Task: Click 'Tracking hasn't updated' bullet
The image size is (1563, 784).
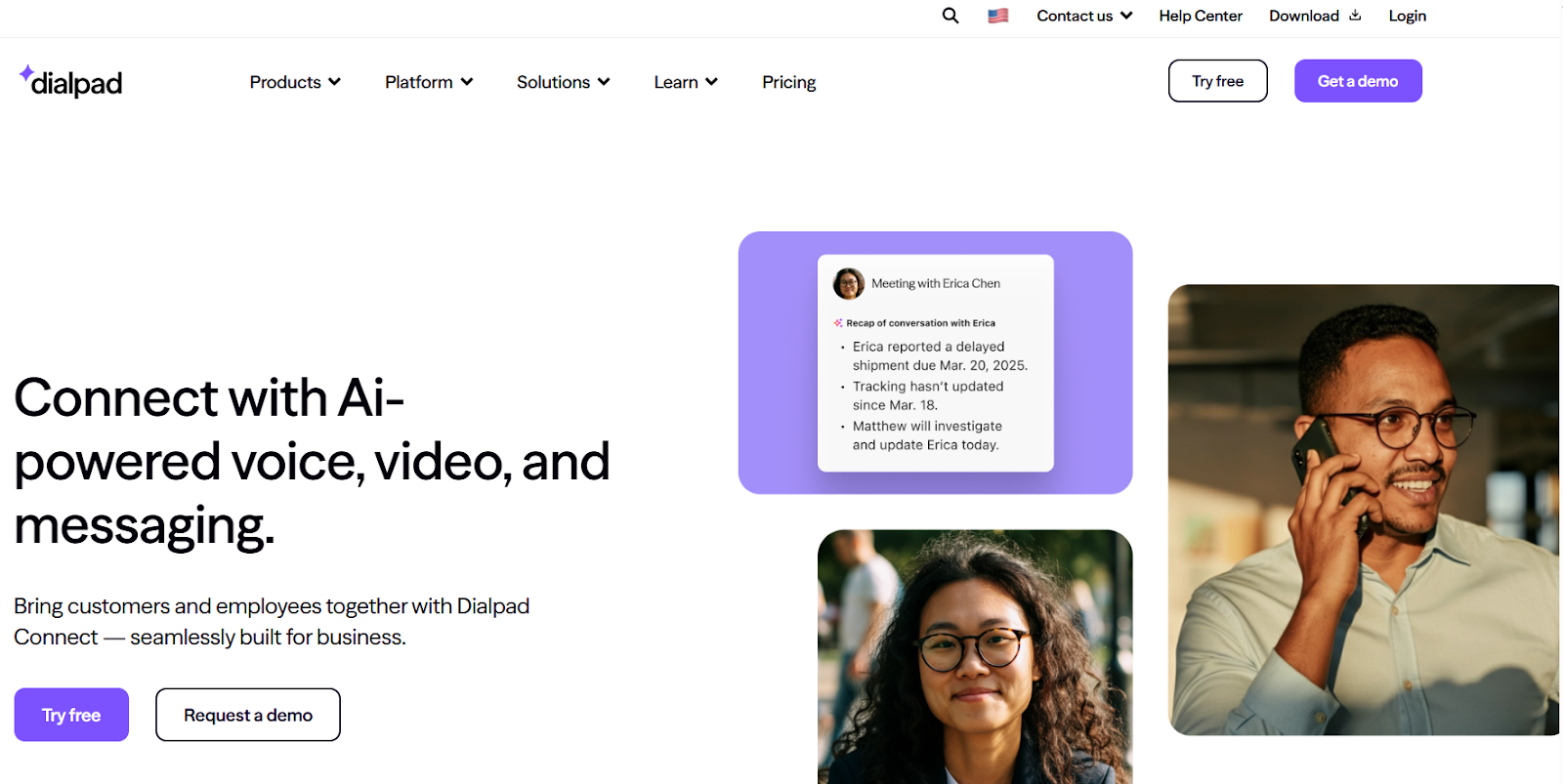Action: 928,395
